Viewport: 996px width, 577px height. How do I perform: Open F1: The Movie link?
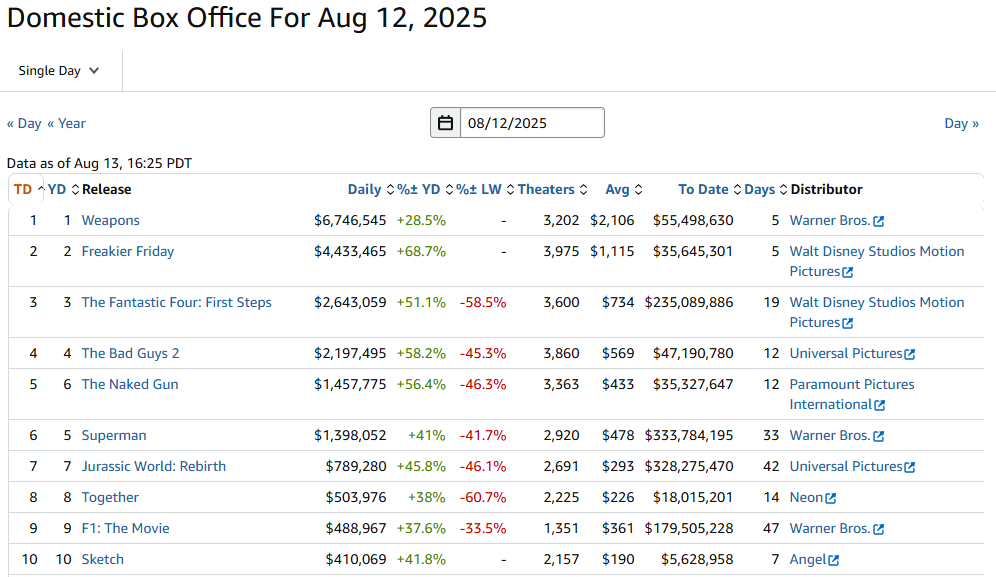click(x=126, y=529)
